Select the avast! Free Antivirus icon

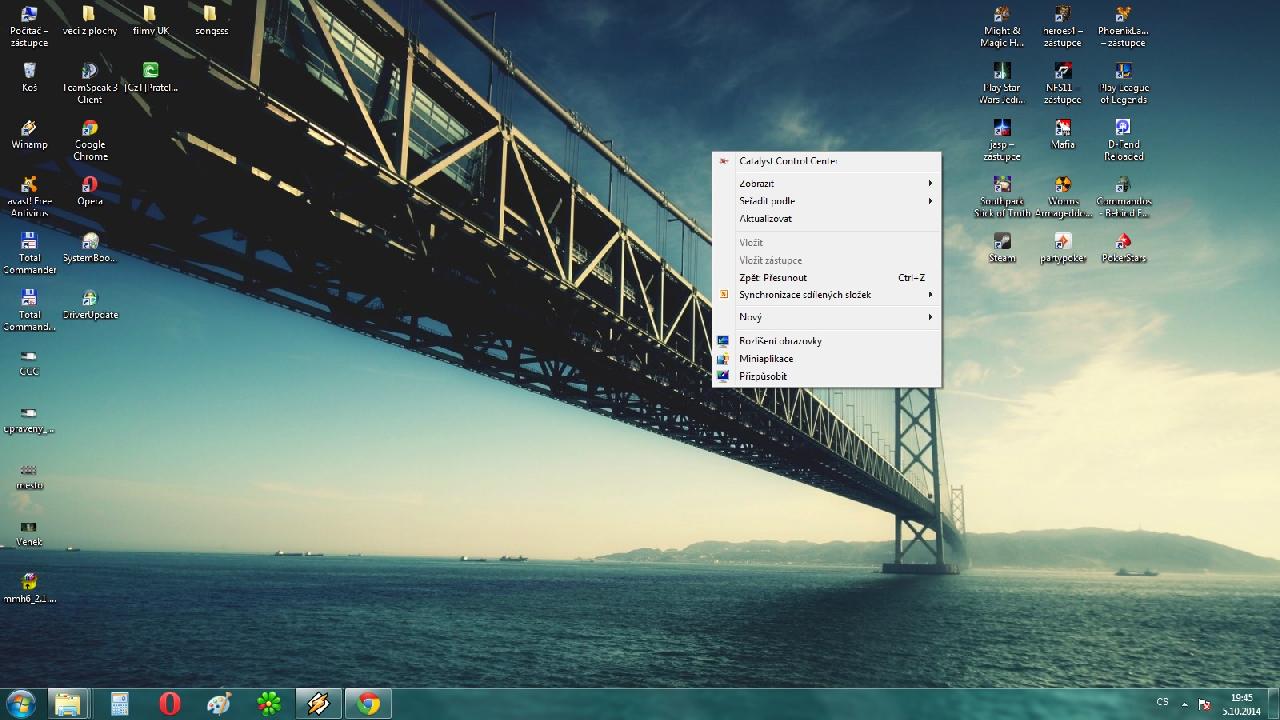(29, 186)
